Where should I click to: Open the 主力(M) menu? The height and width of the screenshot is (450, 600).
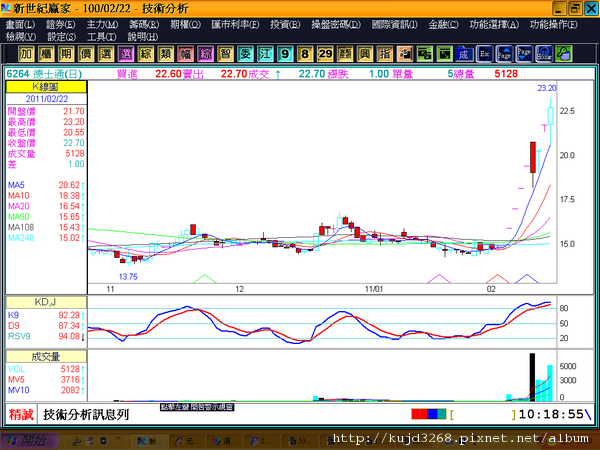coord(102,24)
